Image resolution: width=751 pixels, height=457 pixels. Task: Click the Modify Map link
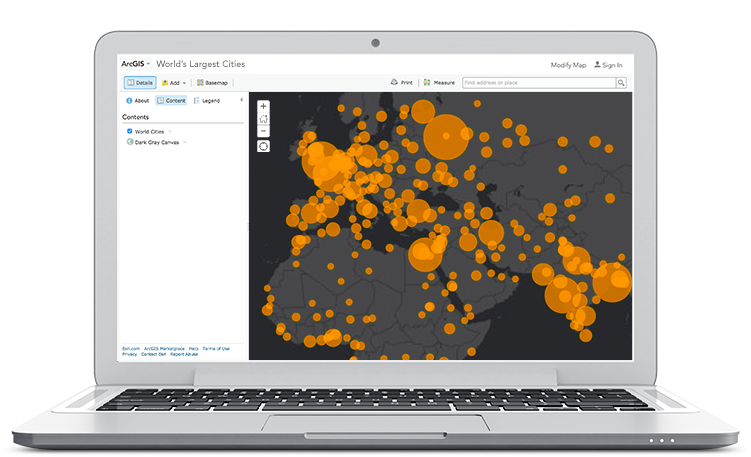pos(568,65)
